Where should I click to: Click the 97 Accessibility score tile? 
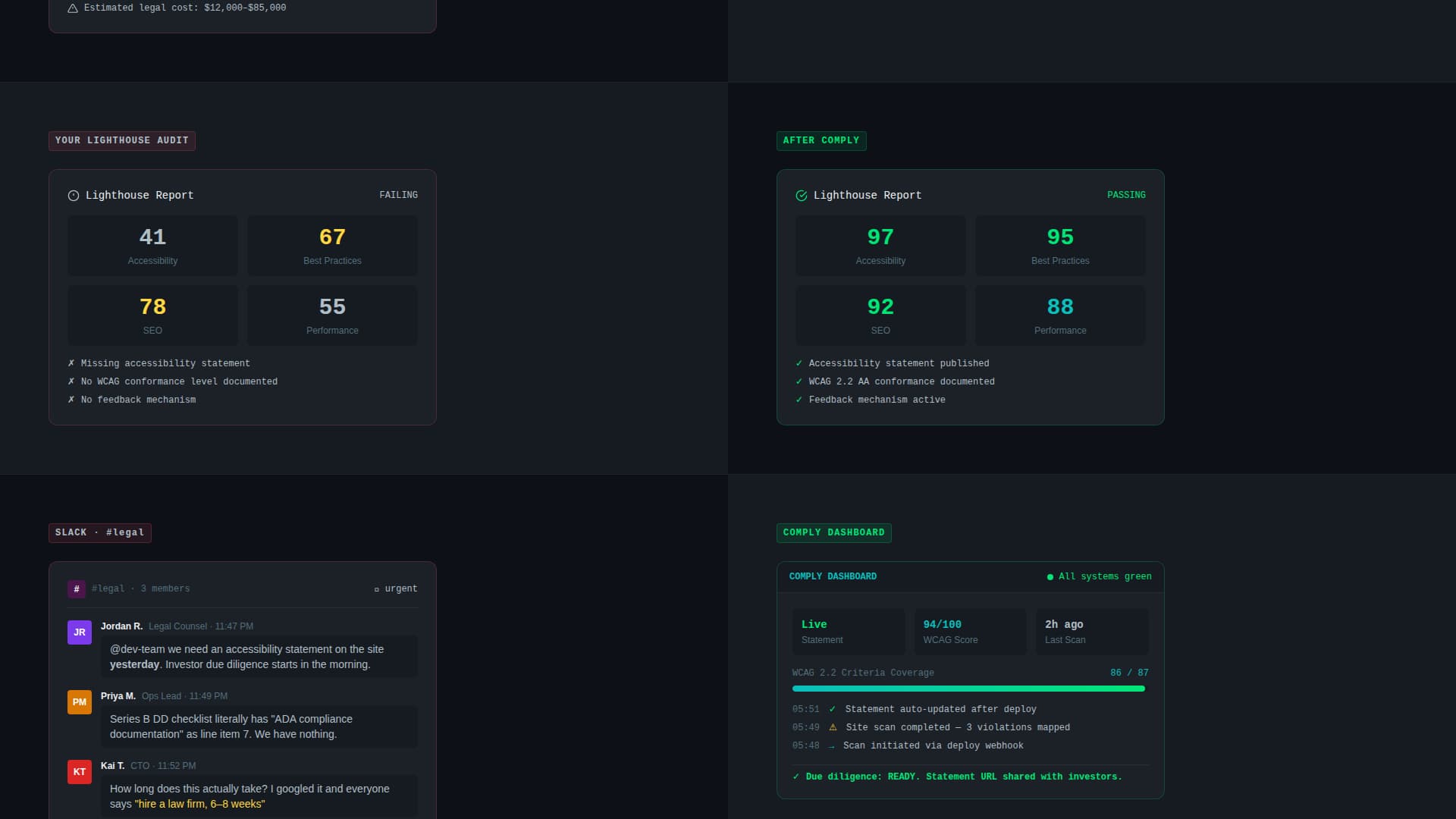[x=880, y=246]
